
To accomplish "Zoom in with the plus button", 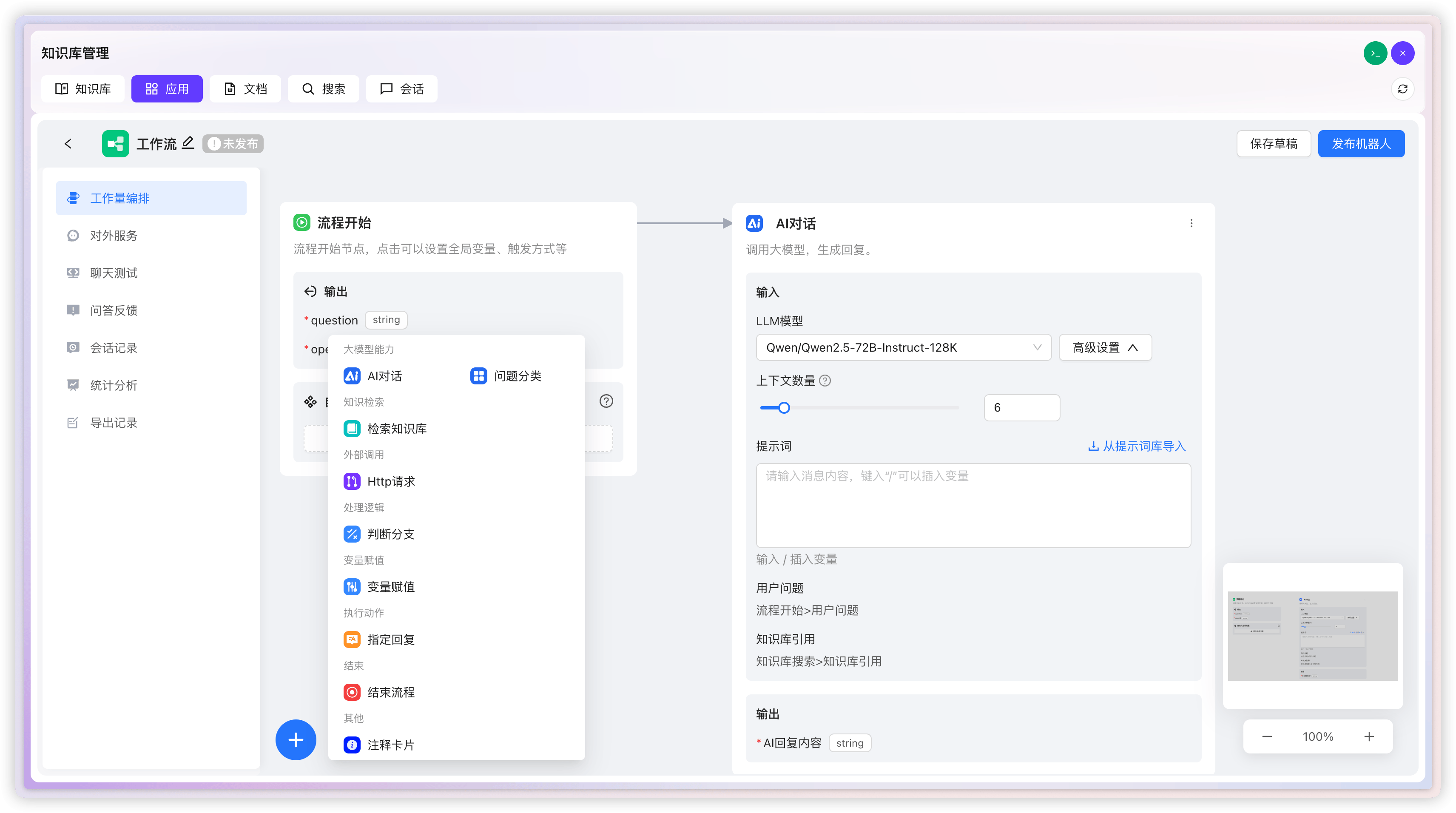I will (x=1369, y=736).
